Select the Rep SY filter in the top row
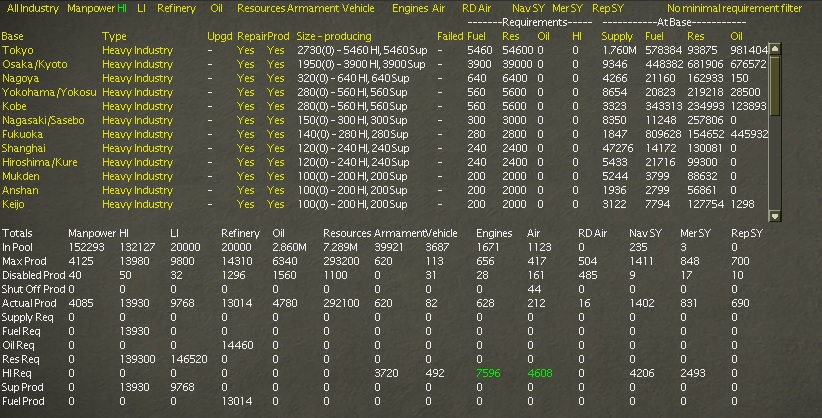The height and width of the screenshot is (418, 822). coord(608,8)
